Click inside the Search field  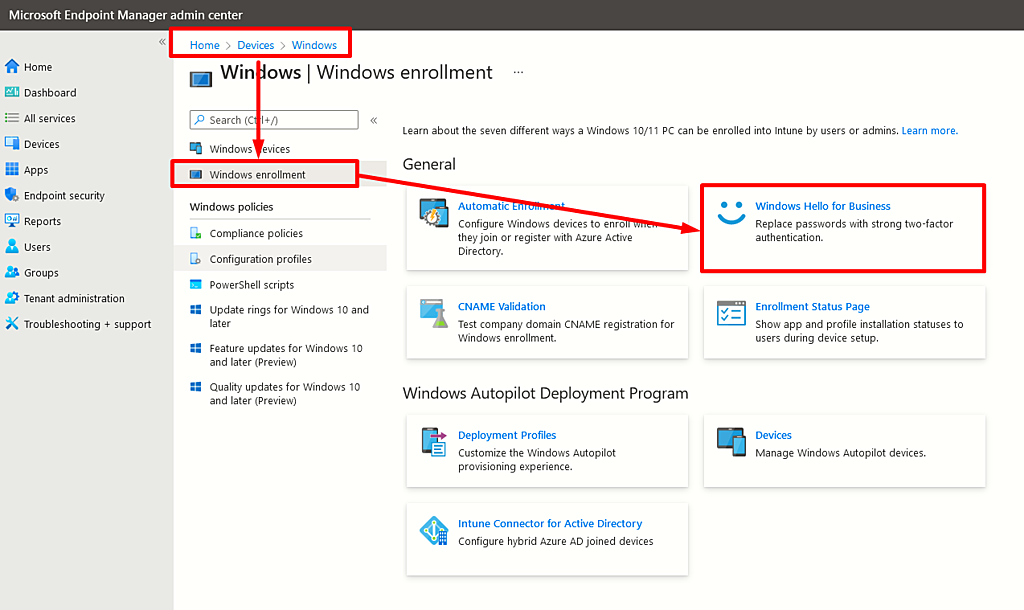(273, 119)
